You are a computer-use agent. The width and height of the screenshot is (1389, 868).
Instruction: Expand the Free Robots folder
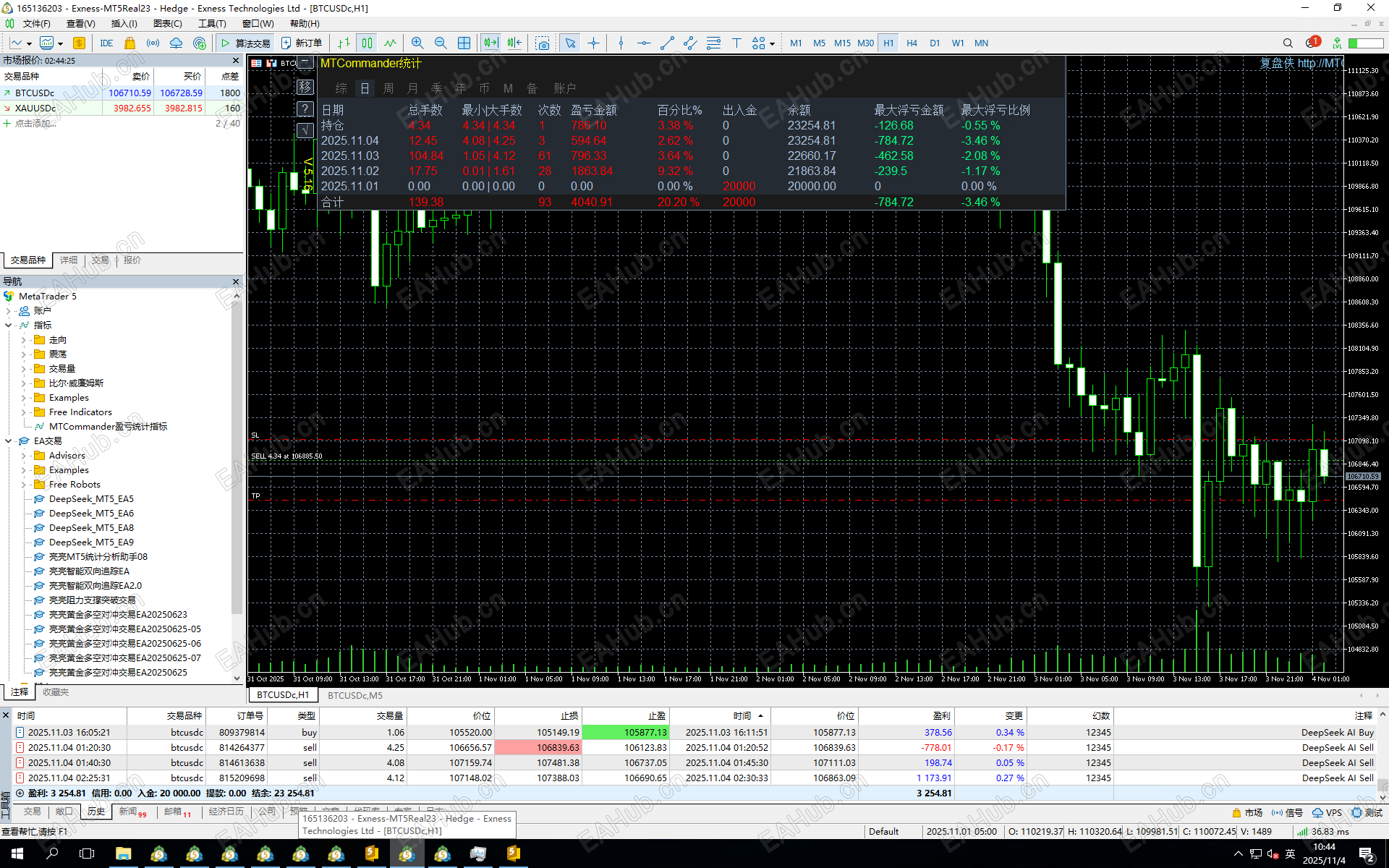(24, 485)
